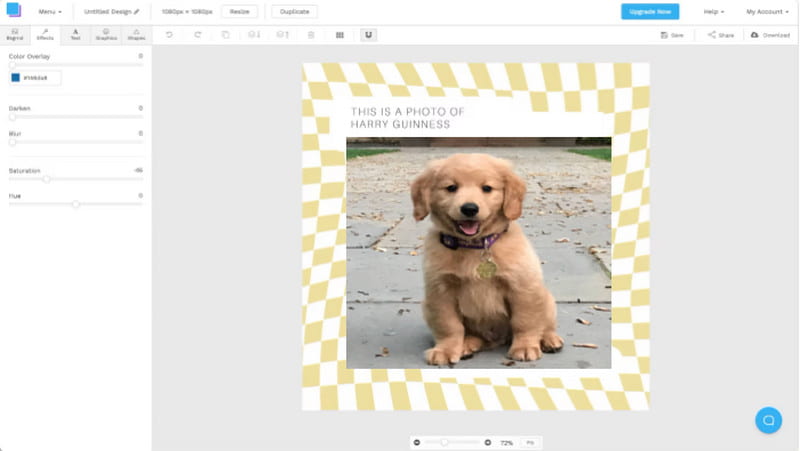The image size is (800, 451).
Task: Switch to the Graphics tab
Action: coord(106,35)
